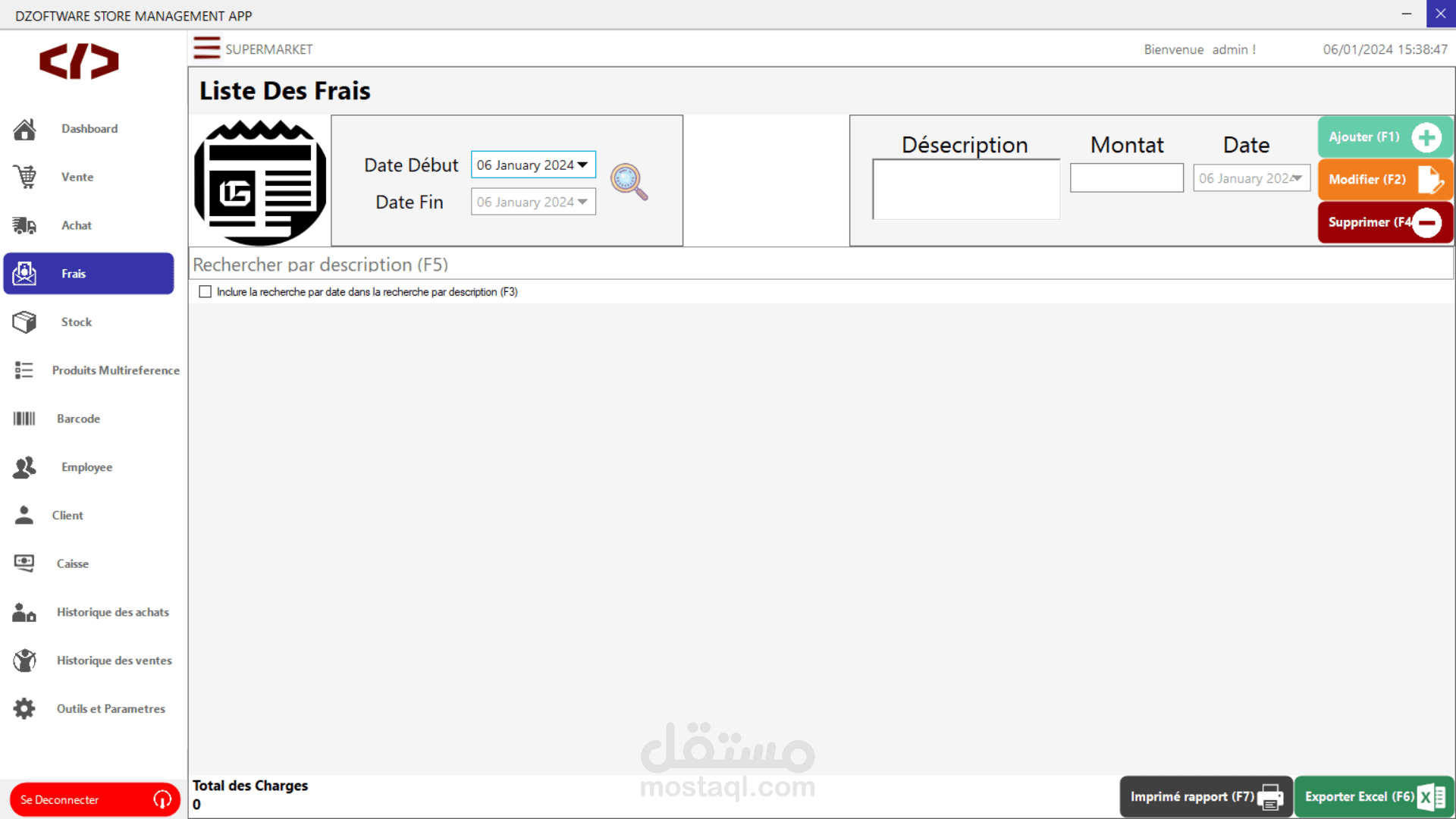The width and height of the screenshot is (1456, 819).
Task: Expand the Date Fin date picker
Action: (582, 202)
